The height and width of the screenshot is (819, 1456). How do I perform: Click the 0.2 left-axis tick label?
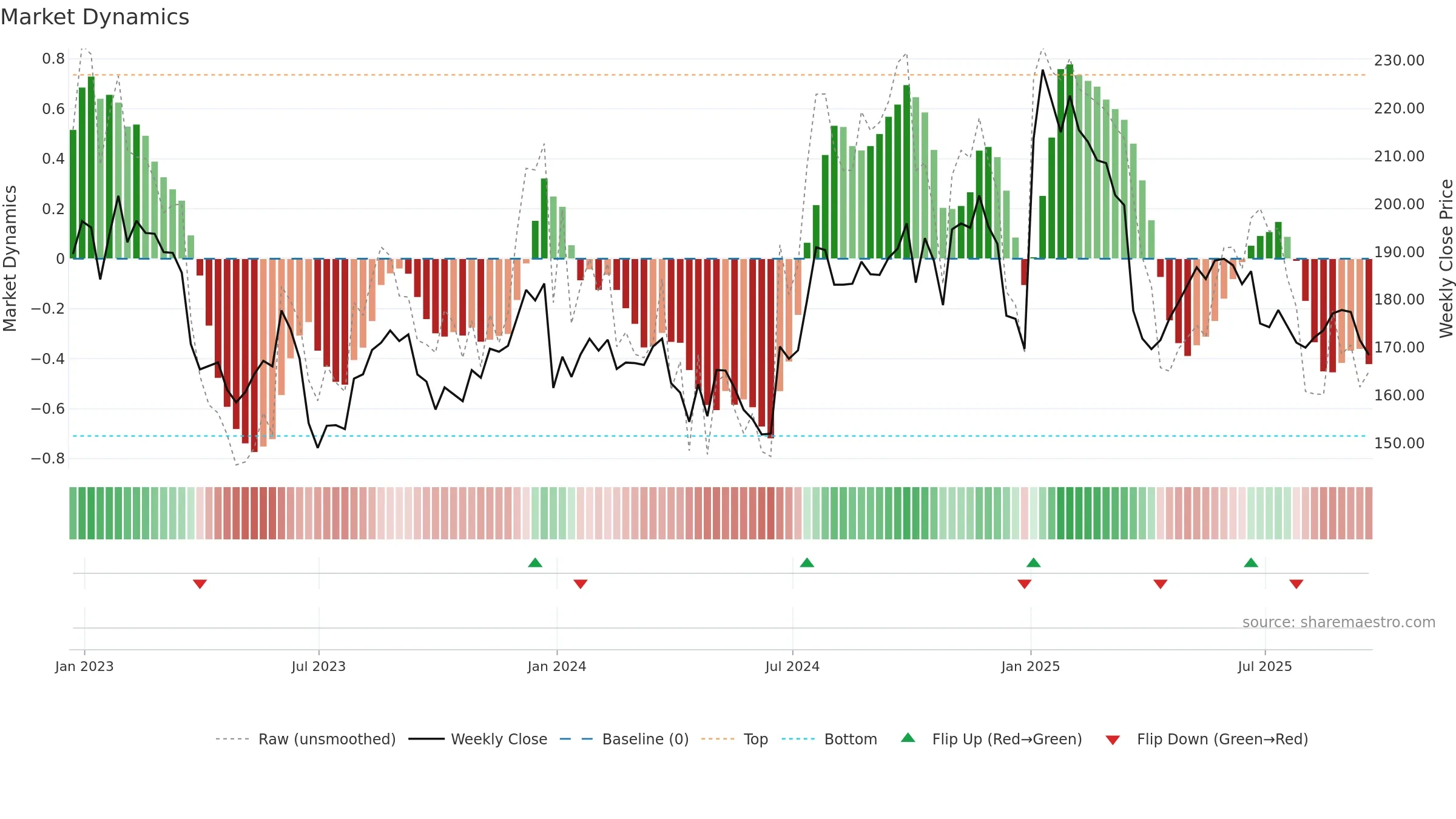pos(53,209)
